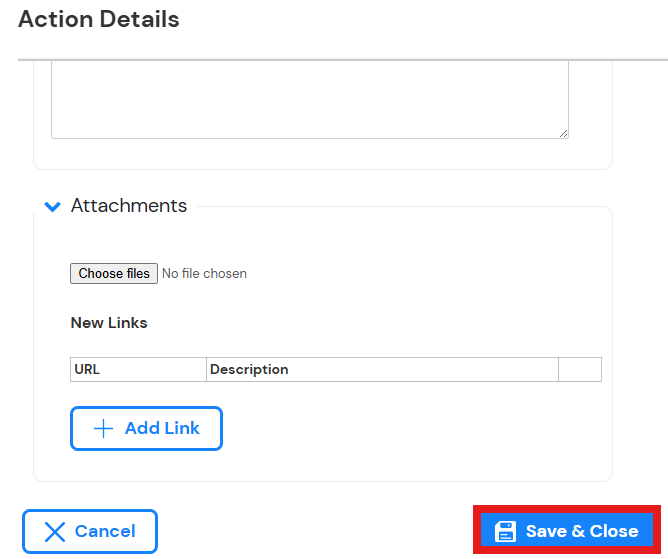Screen dimensions: 668x559
Task: Click the Action Details dialog title
Action: (x=99, y=20)
